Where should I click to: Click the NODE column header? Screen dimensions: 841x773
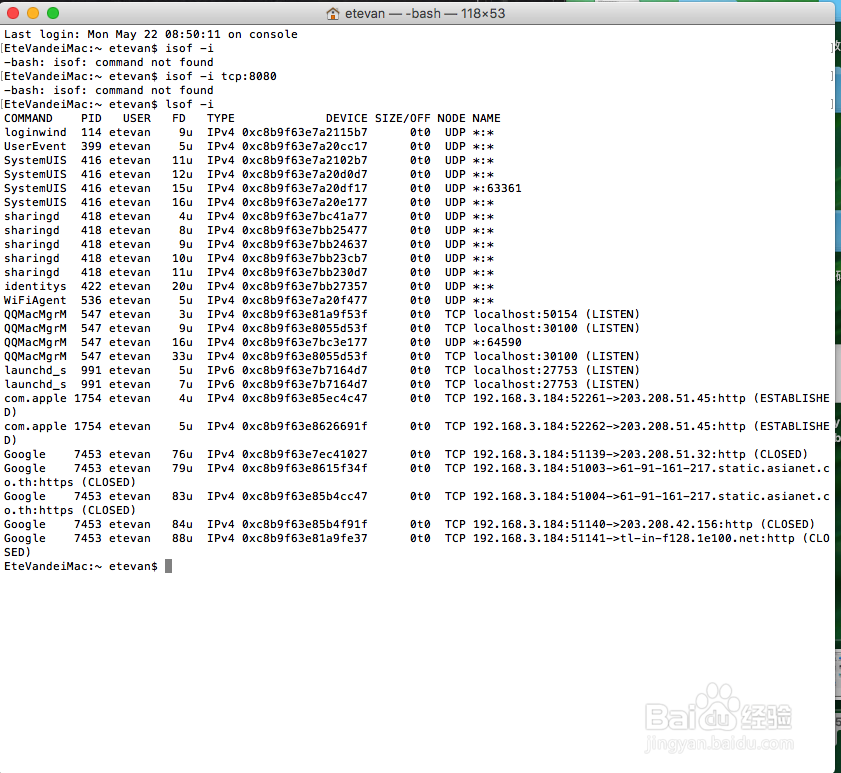tap(451, 118)
